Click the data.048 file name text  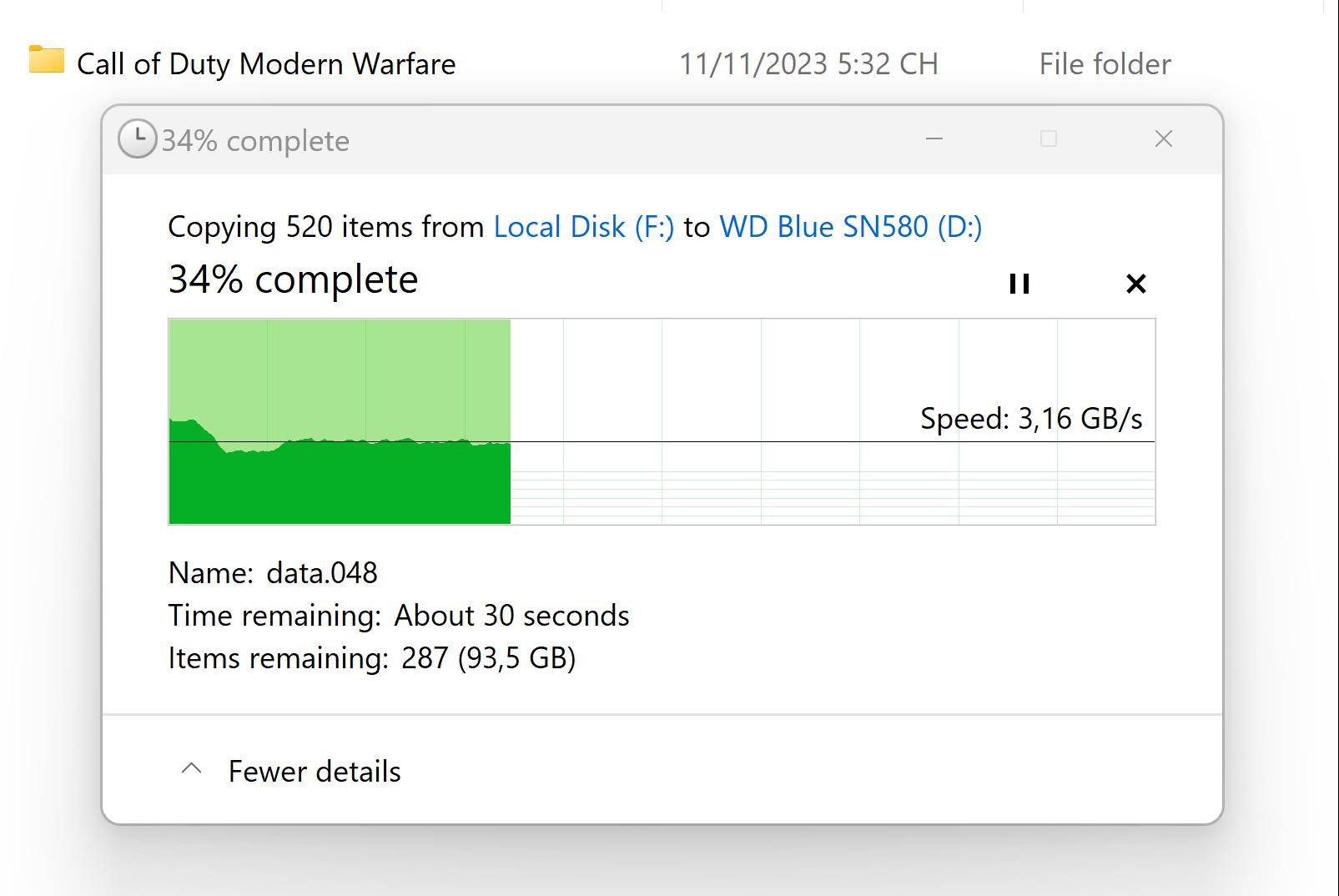[322, 573]
